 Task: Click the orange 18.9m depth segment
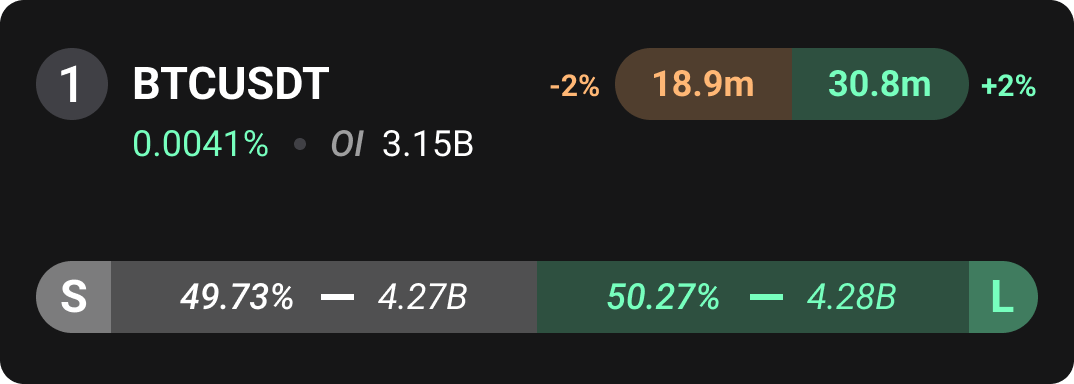tap(703, 84)
